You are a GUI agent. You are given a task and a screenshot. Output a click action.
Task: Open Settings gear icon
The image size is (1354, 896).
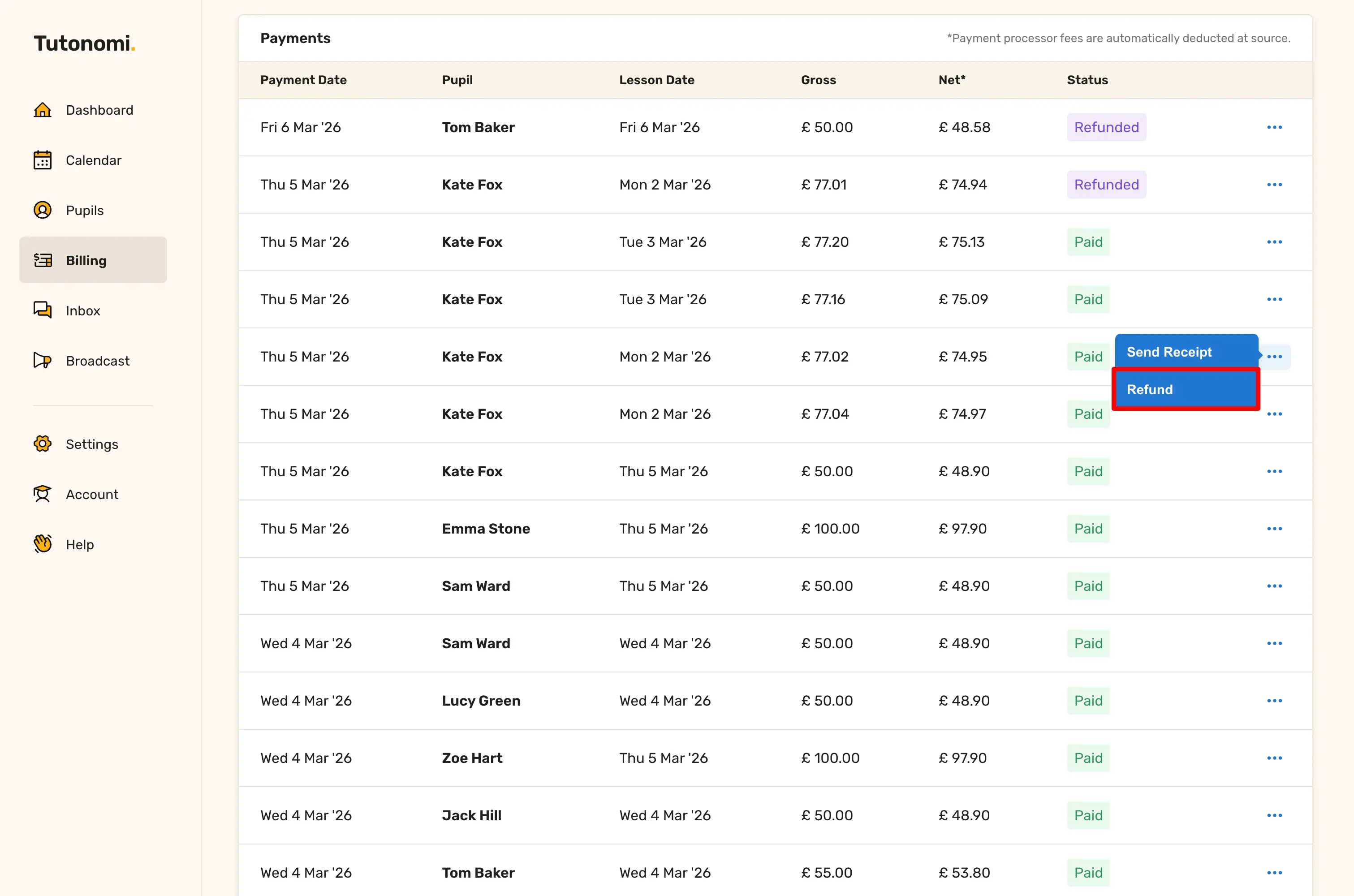click(42, 444)
